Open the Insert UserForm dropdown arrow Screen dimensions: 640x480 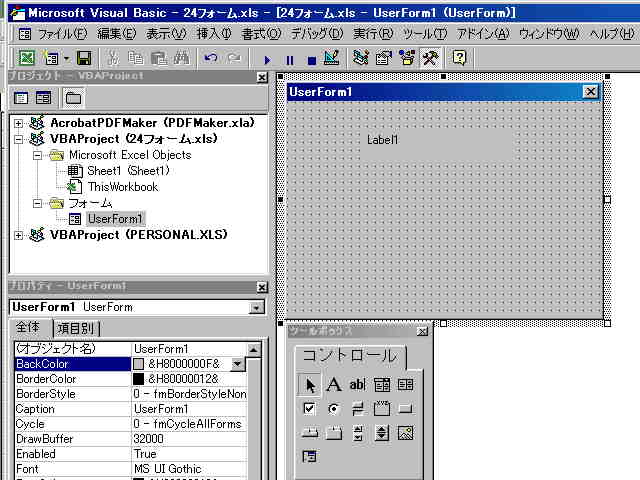(x=67, y=59)
